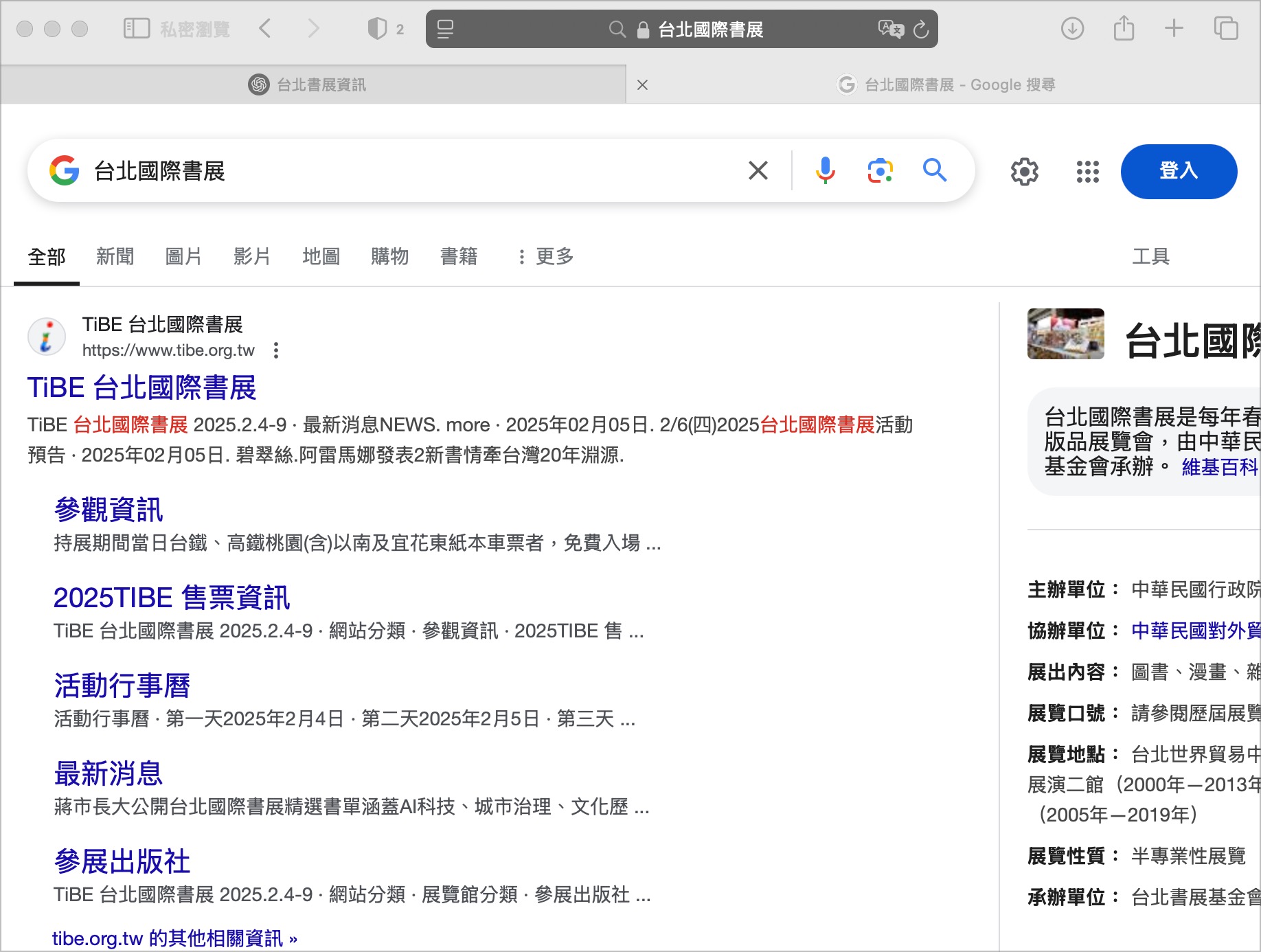The image size is (1261, 952).
Task: Click the 展覽性質 value 半專業性展覽
Action: (1188, 856)
